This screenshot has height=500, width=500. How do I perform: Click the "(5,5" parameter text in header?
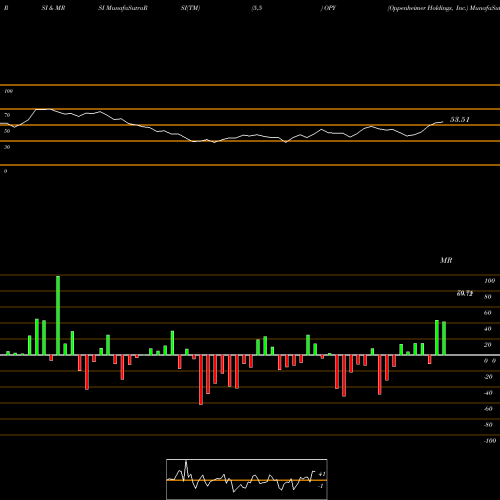click(x=257, y=8)
